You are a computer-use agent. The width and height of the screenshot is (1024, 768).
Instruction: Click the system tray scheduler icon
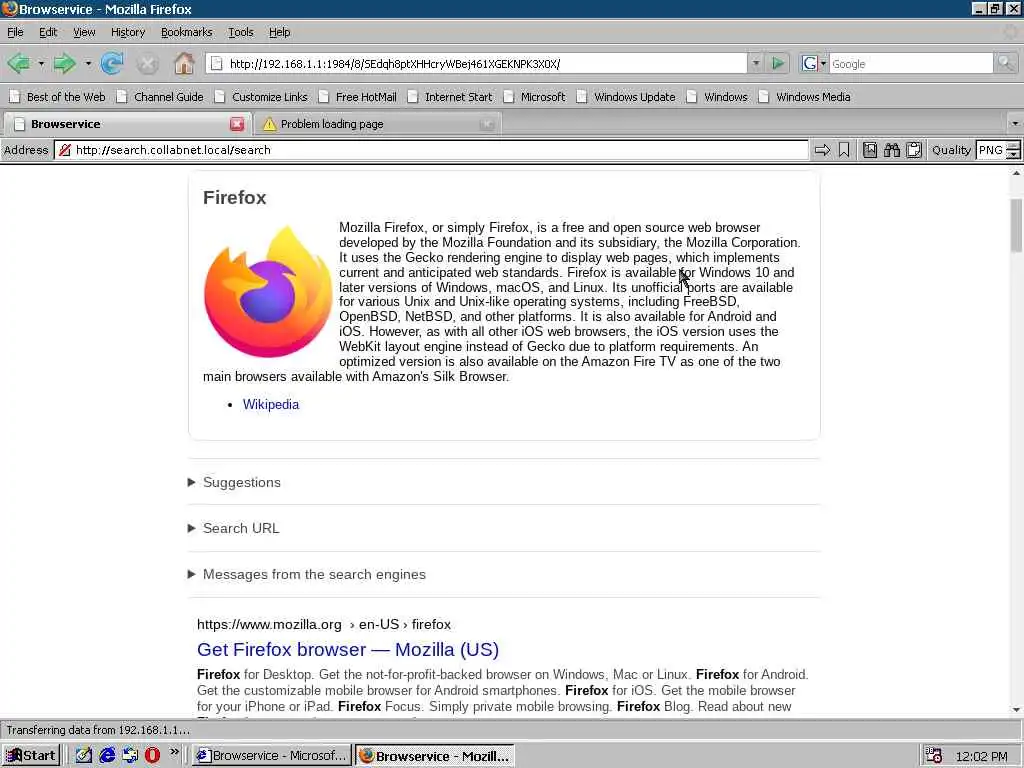pos(934,756)
